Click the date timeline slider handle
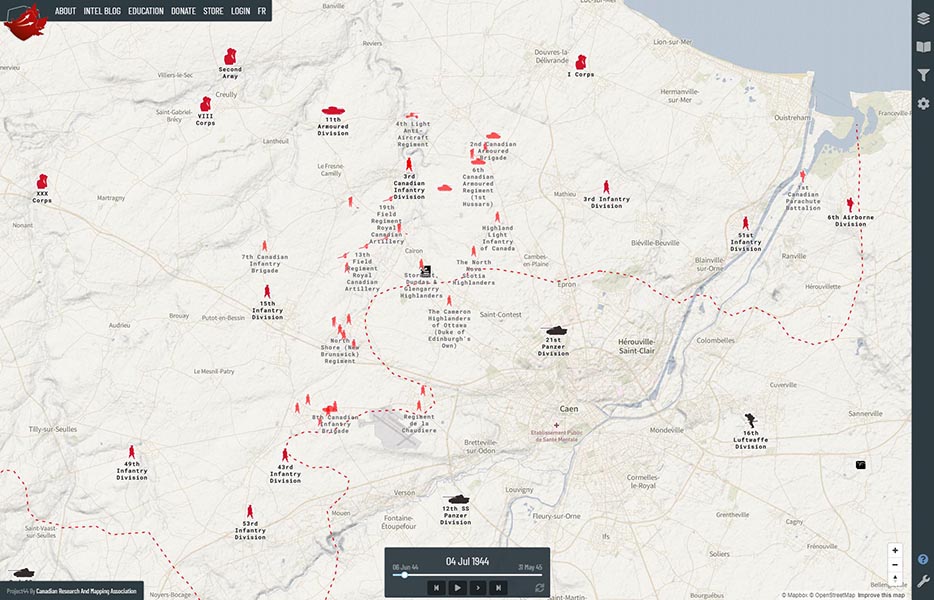This screenshot has height=600, width=934. click(x=404, y=575)
